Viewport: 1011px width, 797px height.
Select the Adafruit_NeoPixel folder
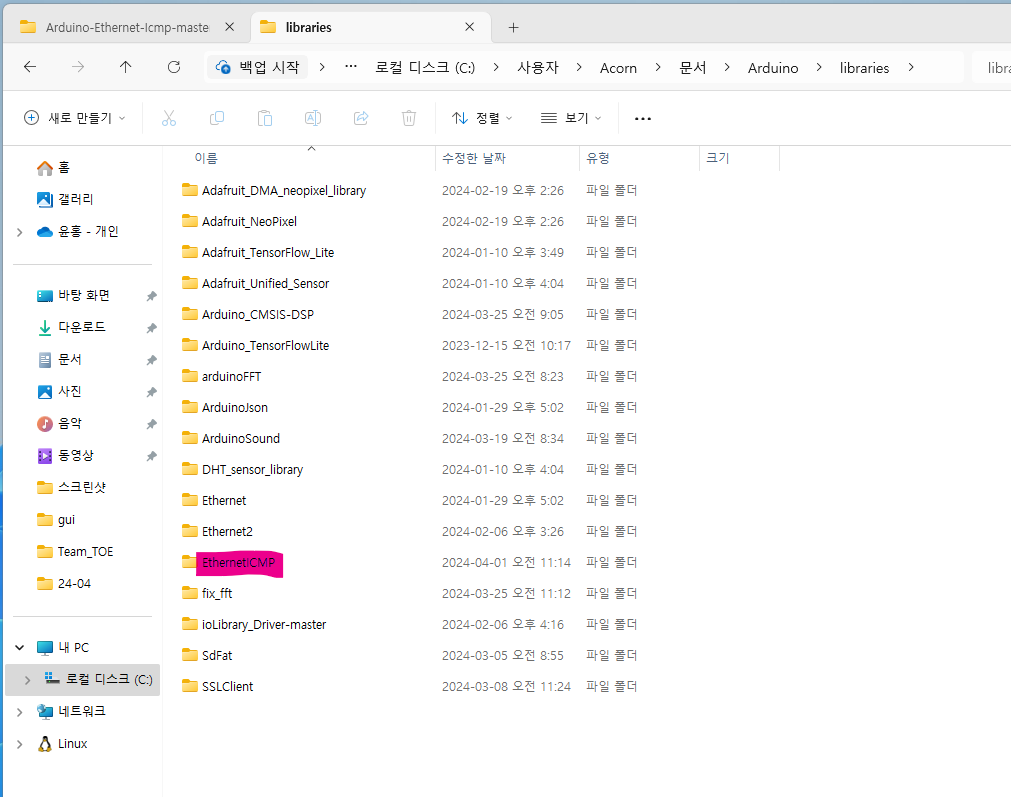tap(249, 222)
